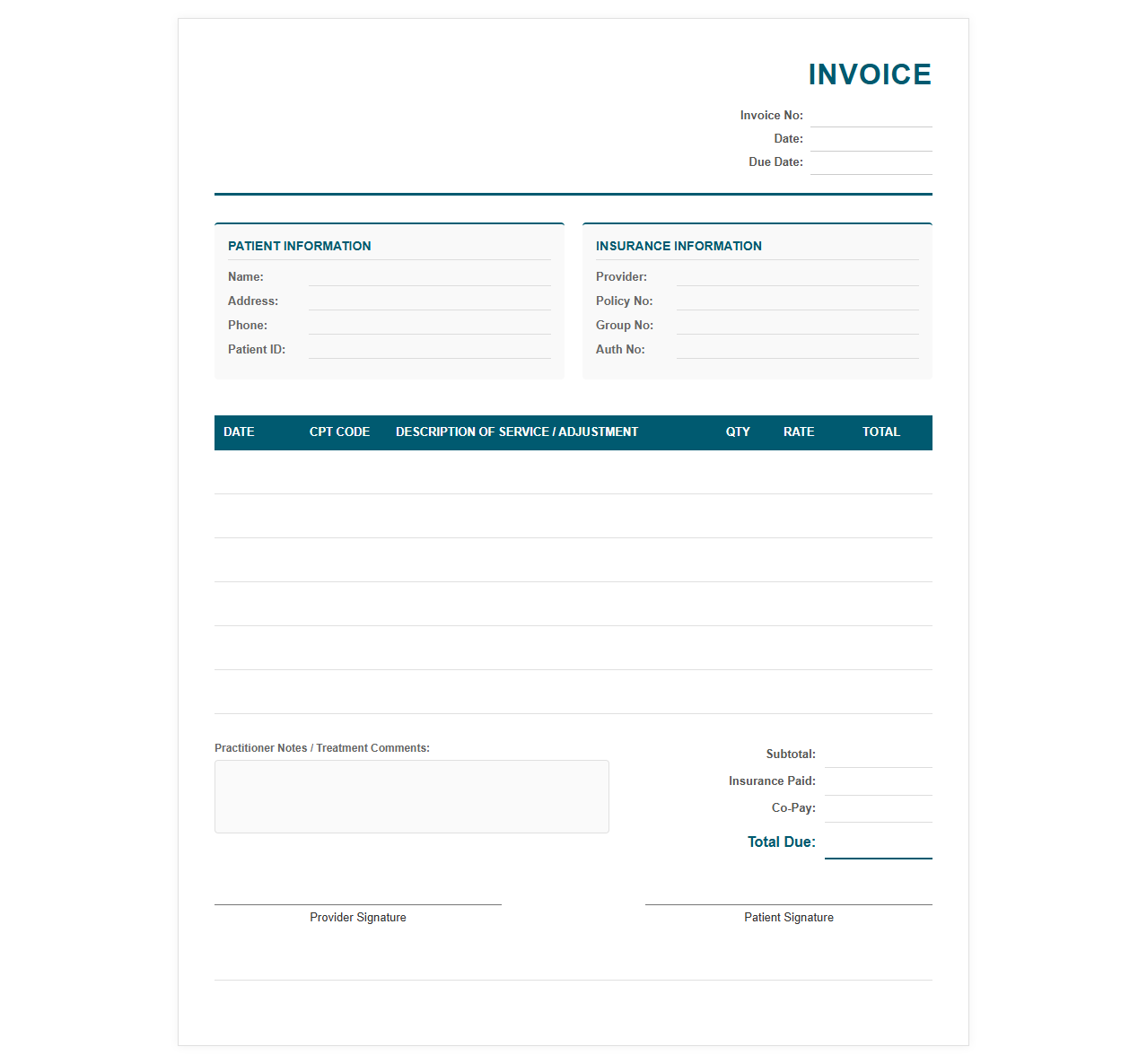Click the Invoice No field line

tap(871, 117)
